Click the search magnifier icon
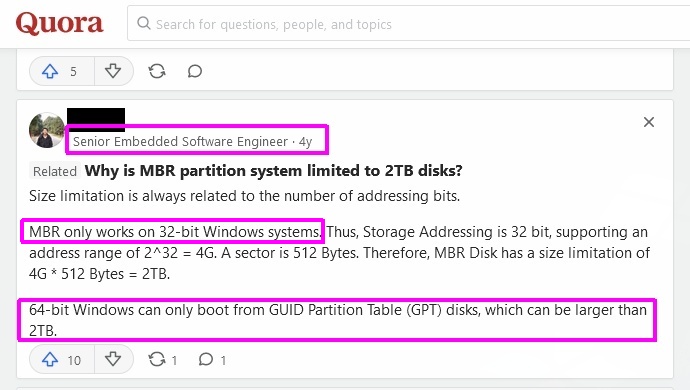Image resolution: width=690 pixels, height=390 pixels. coord(143,23)
